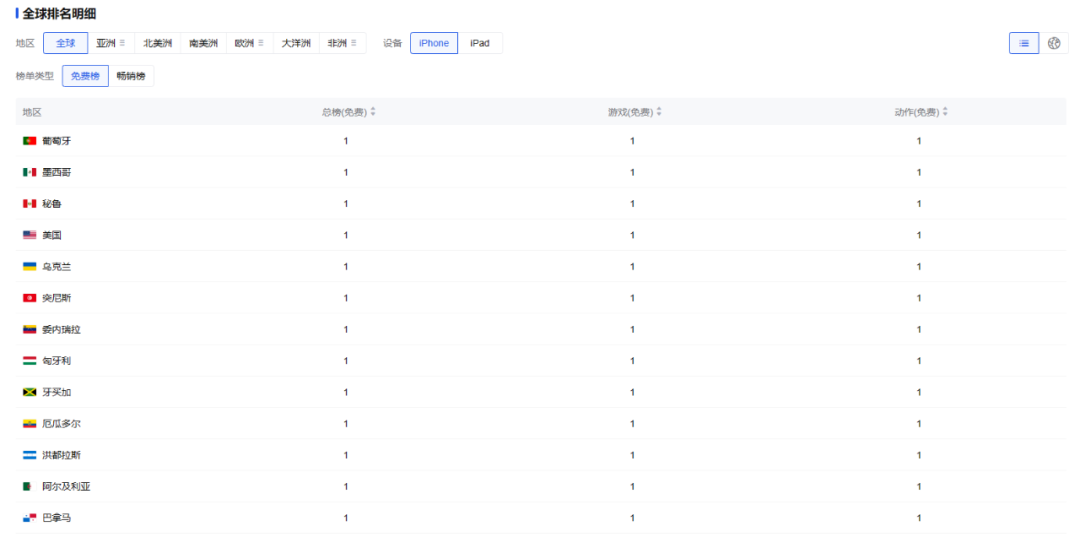Screen dimensions: 1080x537
Task: Select the 免费榜 chart type
Action: [85, 76]
